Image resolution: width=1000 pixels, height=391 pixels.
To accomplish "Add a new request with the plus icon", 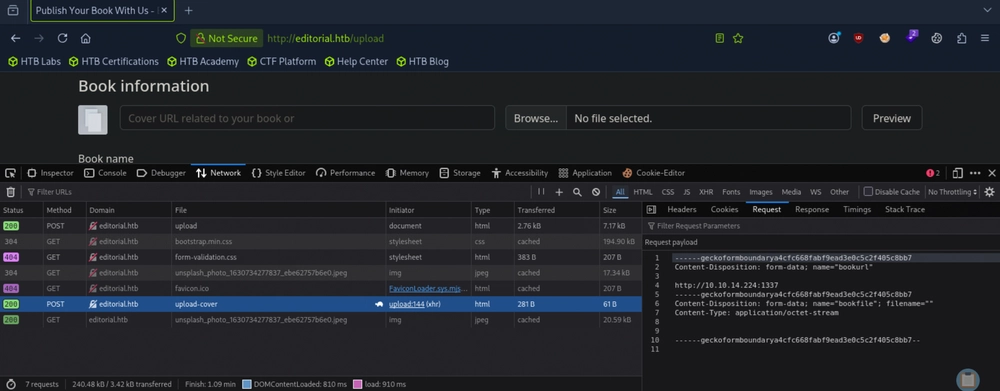I will point(559,192).
